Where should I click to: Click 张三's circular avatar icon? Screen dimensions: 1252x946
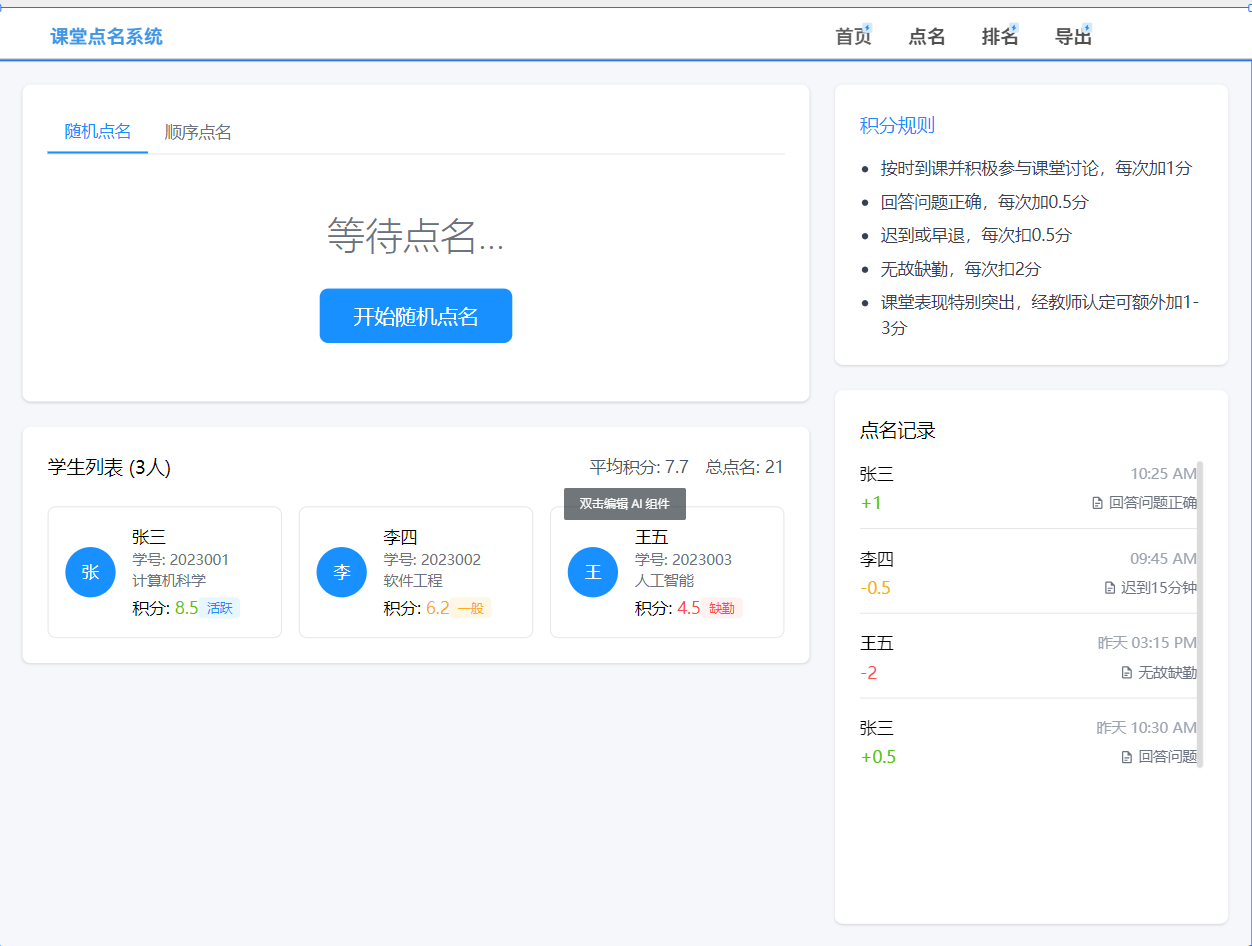90,572
